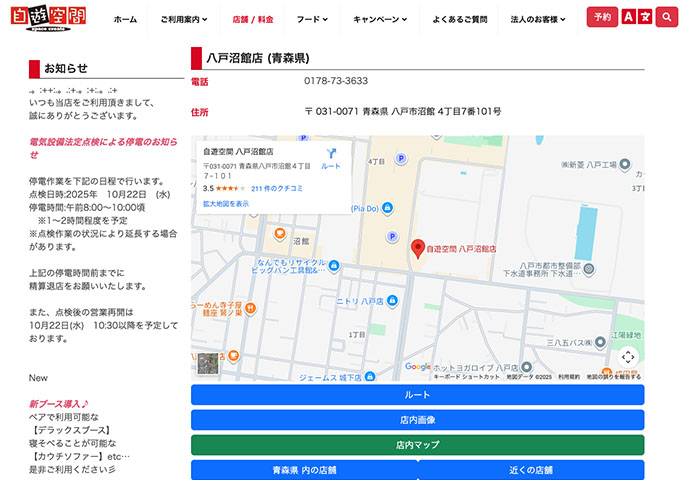The image size is (680, 480).
Task: Expand the フード dropdown menu
Action: click(312, 19)
